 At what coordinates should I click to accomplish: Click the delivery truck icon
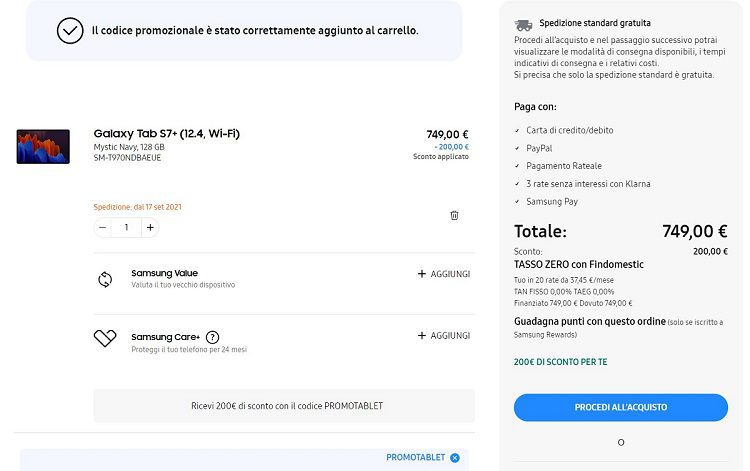523,24
